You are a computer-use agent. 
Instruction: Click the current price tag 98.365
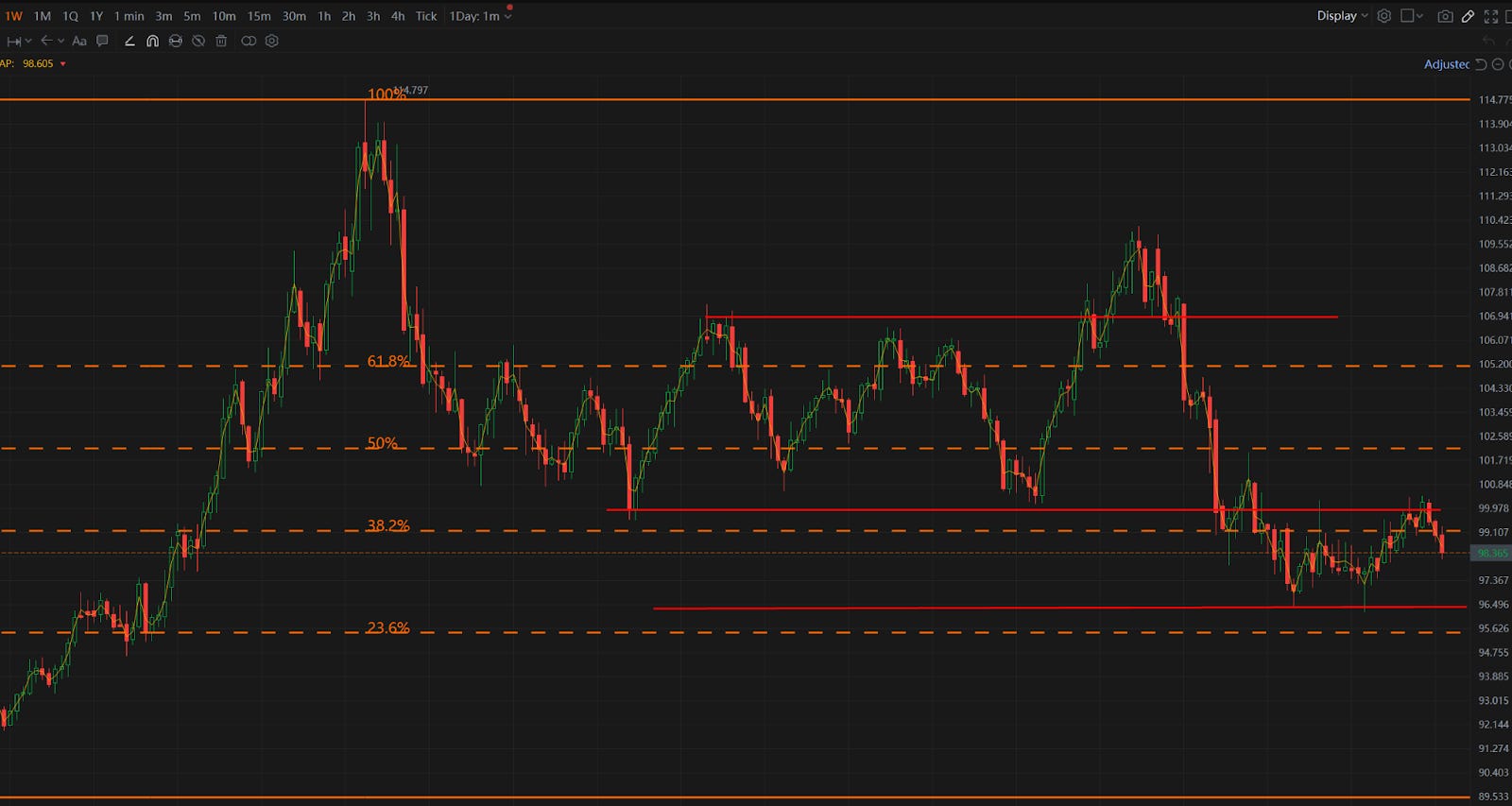tap(1492, 554)
